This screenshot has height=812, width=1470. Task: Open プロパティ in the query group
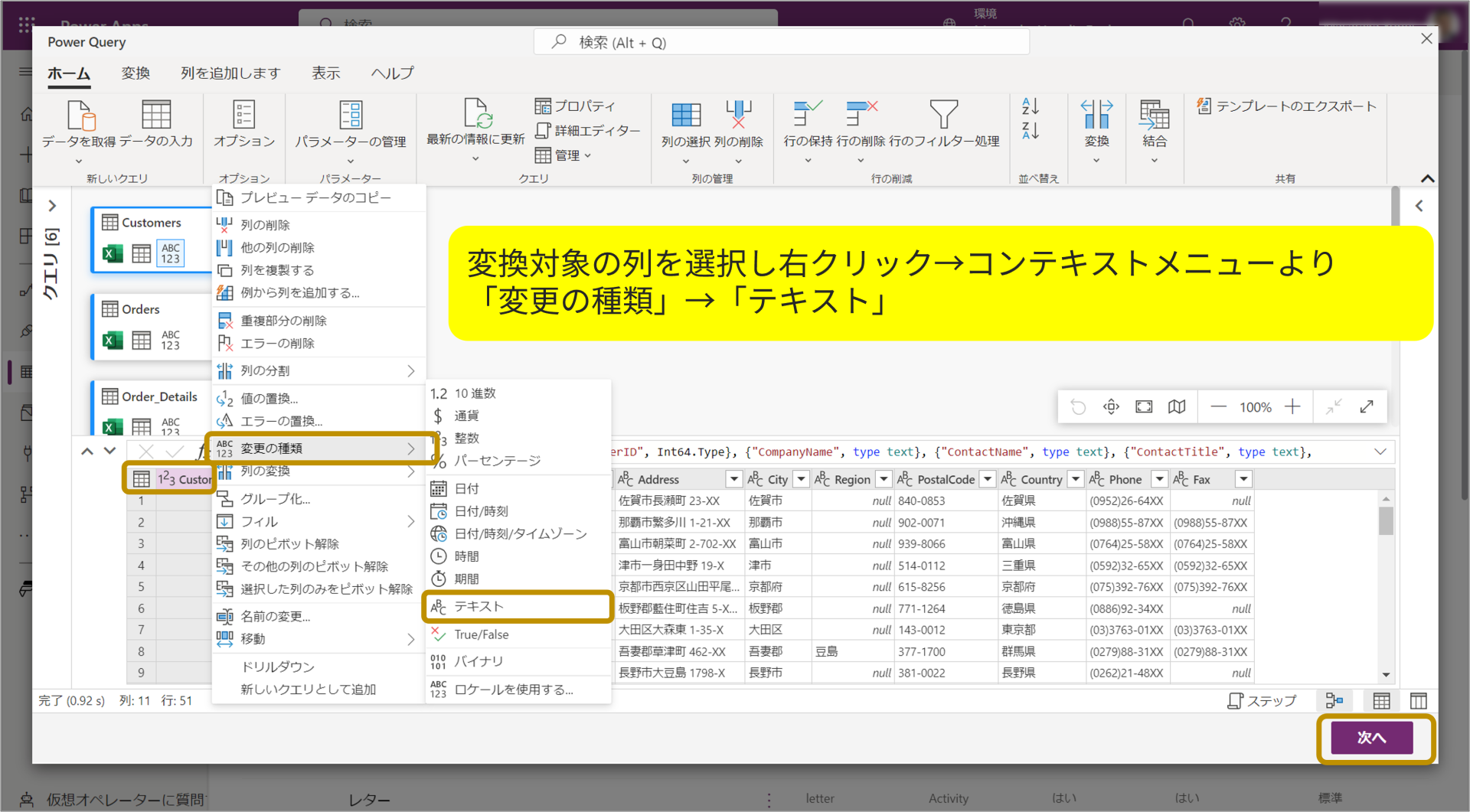(575, 106)
